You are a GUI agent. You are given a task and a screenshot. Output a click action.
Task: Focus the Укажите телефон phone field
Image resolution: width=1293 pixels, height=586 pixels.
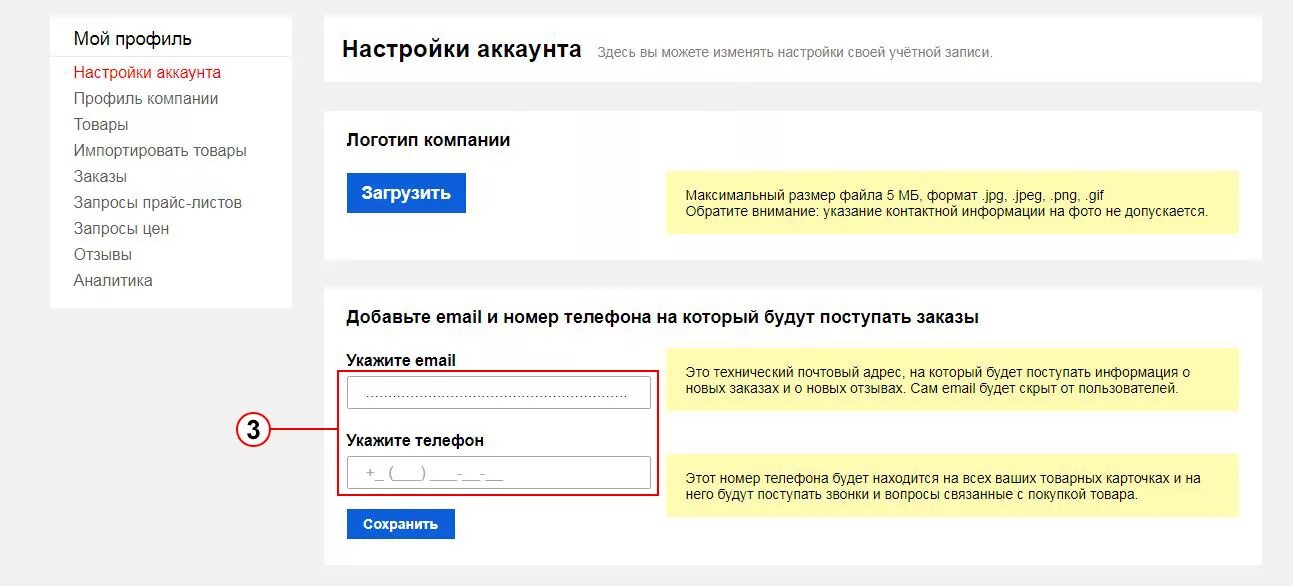coord(499,473)
